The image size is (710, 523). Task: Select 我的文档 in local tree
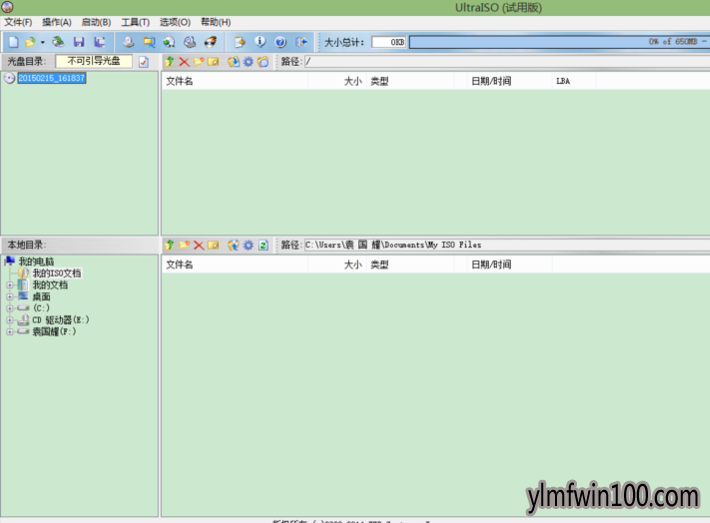(50, 285)
